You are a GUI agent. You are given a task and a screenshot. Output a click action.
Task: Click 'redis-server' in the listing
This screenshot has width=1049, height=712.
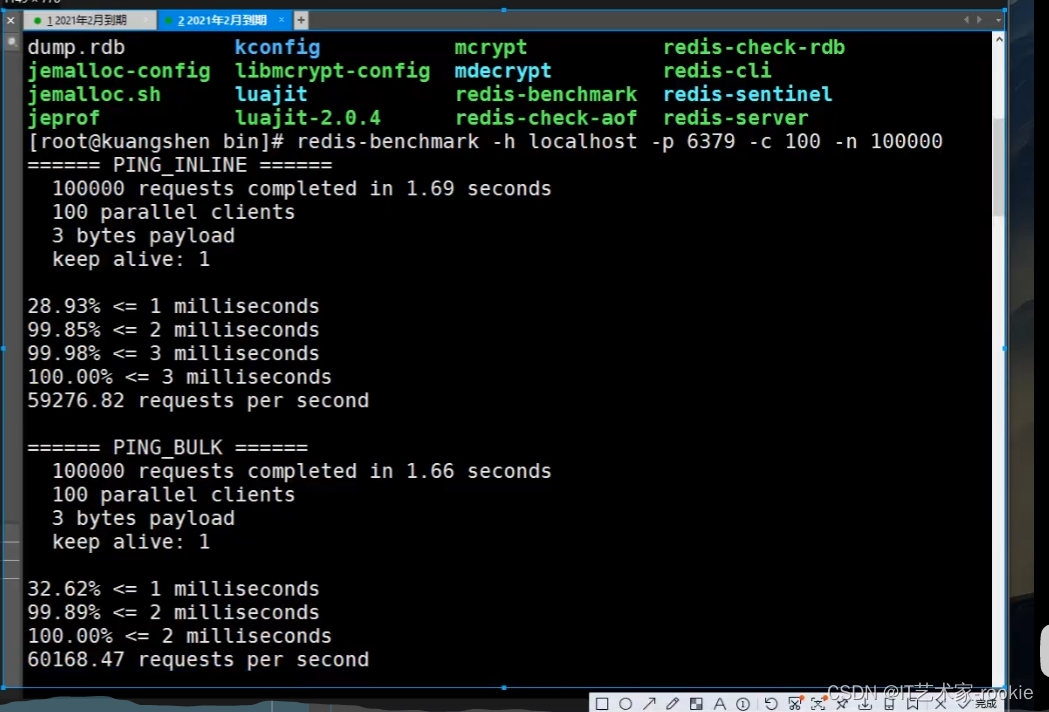tap(736, 118)
